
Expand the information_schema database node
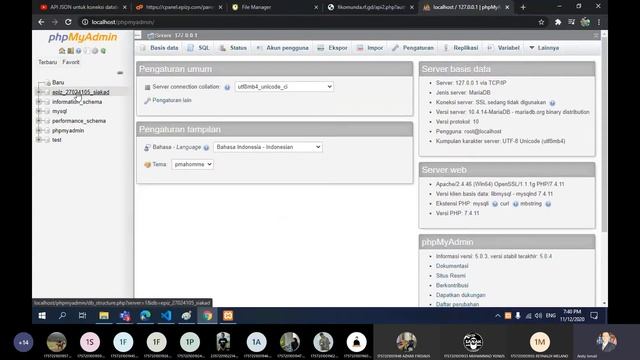[39, 102]
